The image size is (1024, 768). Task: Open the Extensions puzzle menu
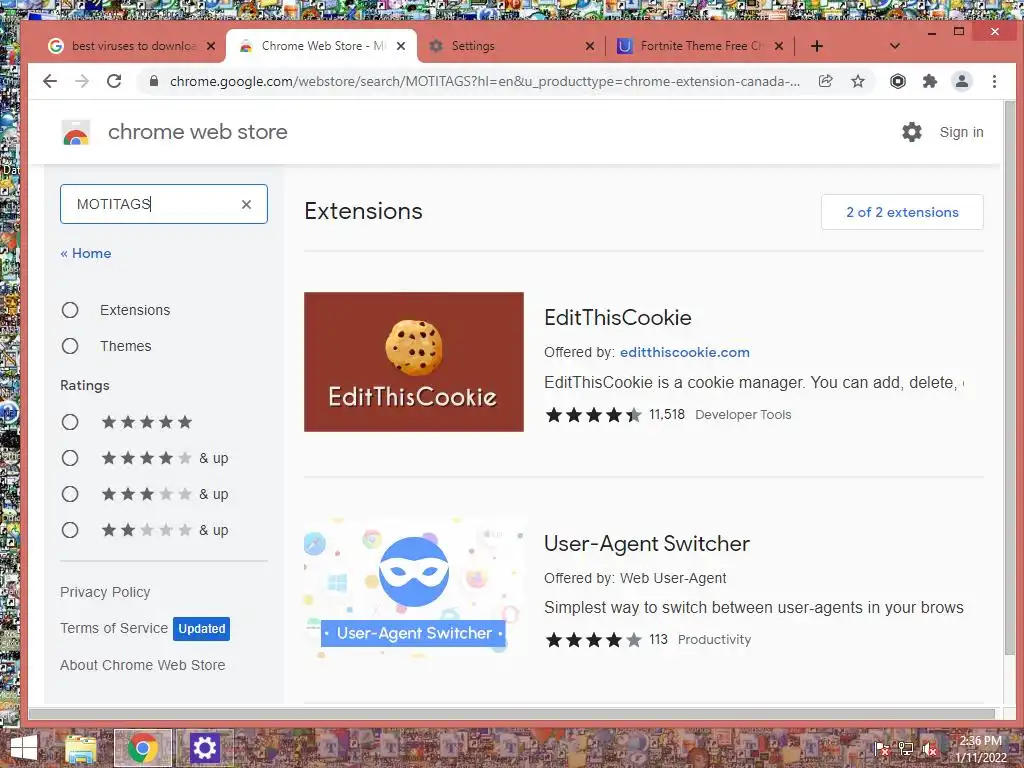929,81
